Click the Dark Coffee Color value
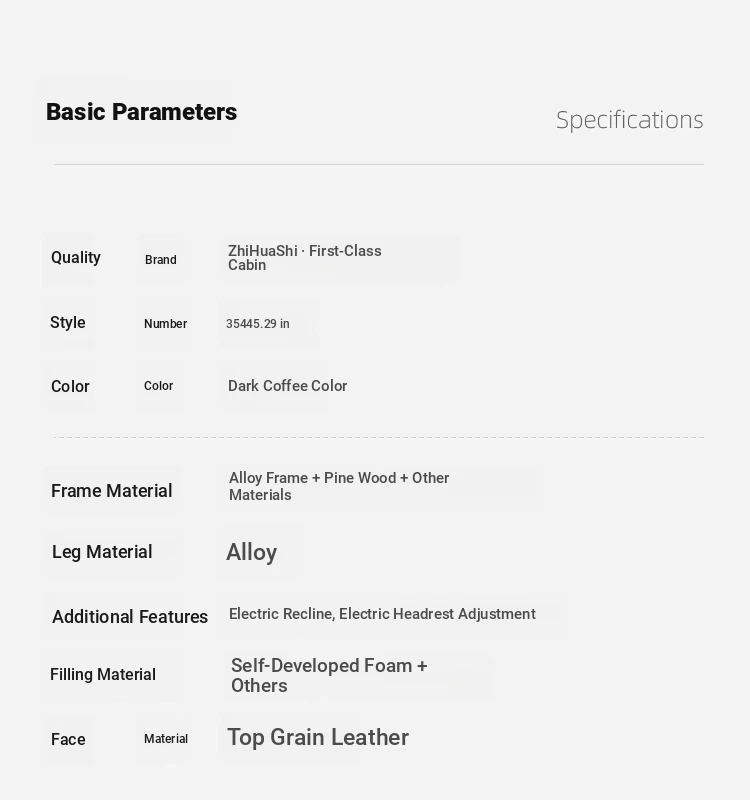This screenshot has width=750, height=800. pos(287,386)
